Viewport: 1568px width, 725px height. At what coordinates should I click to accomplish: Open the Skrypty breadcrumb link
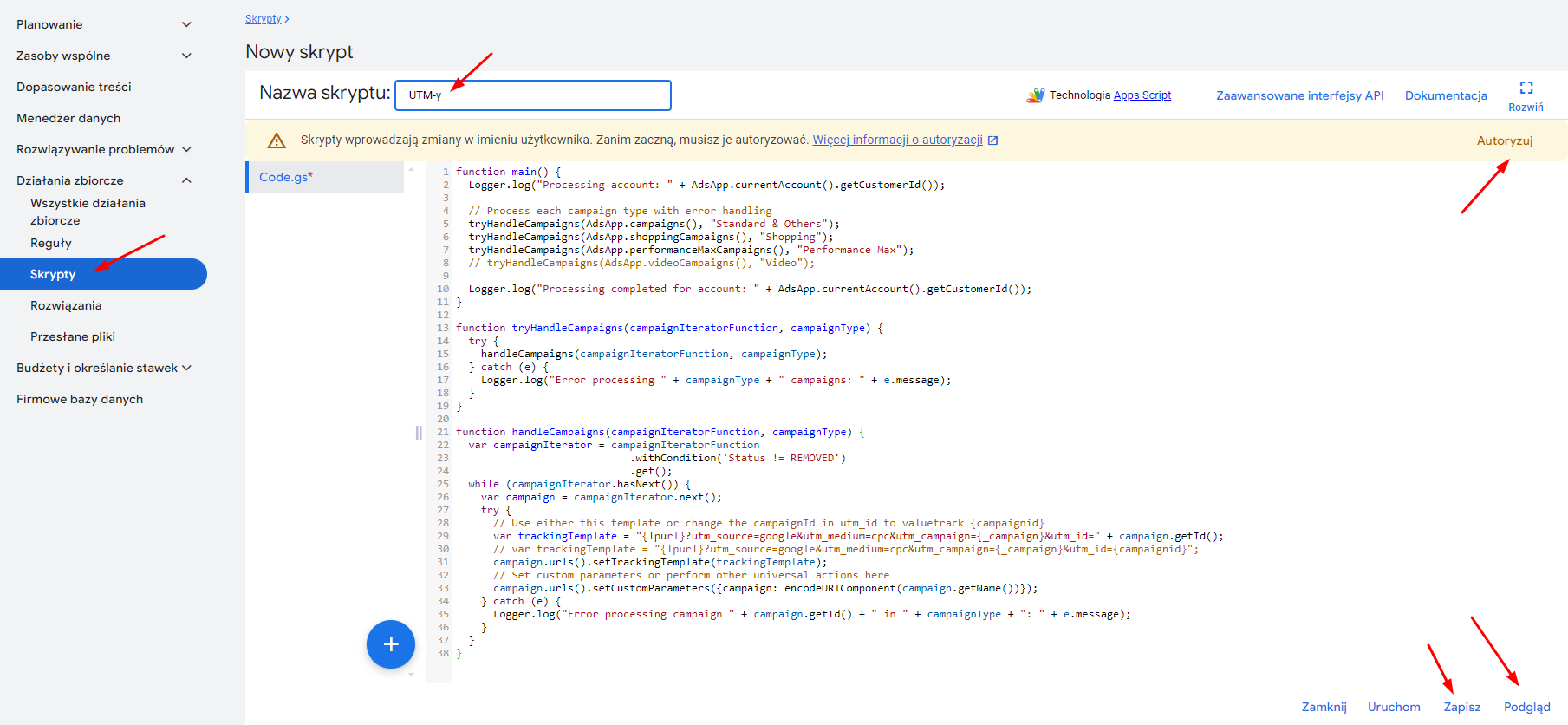264,19
